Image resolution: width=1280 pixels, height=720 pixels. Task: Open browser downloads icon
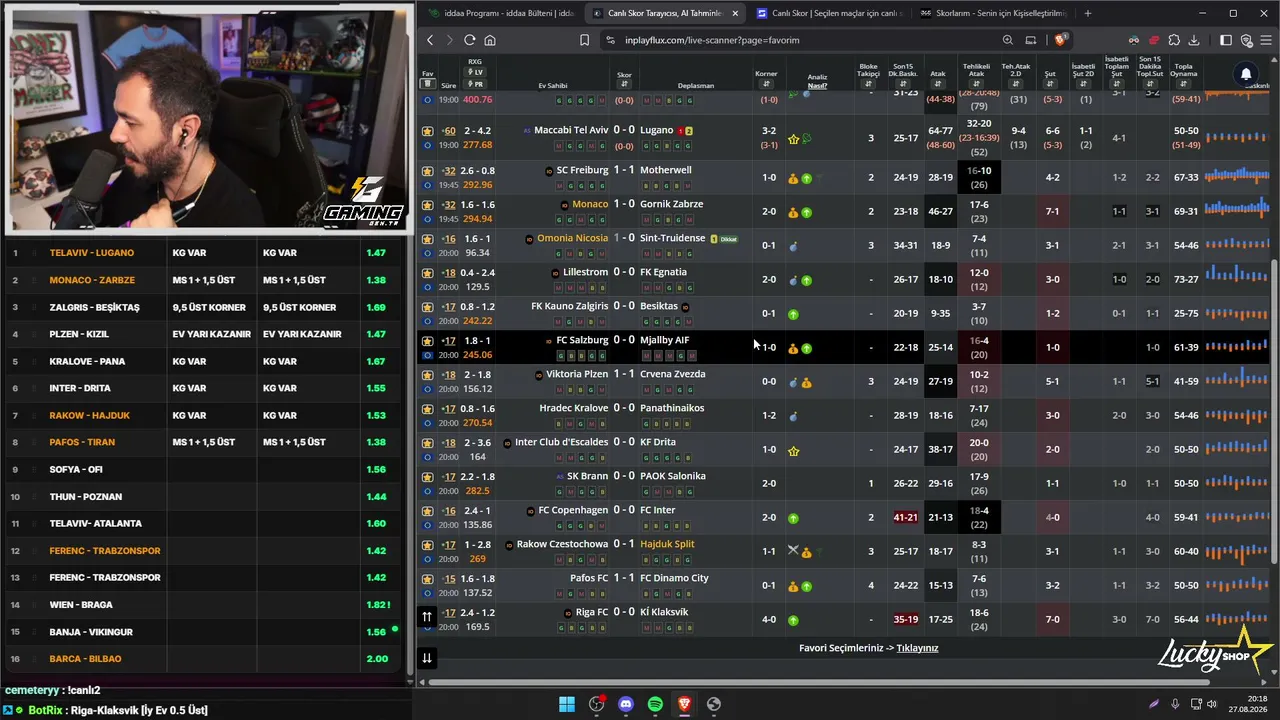(x=1194, y=40)
